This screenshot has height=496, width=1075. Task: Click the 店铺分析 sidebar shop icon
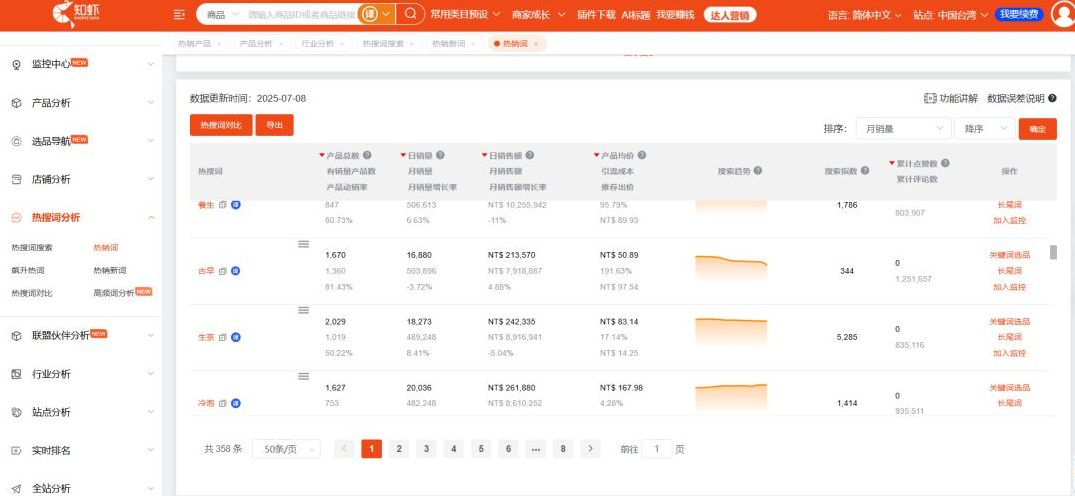(x=17, y=179)
